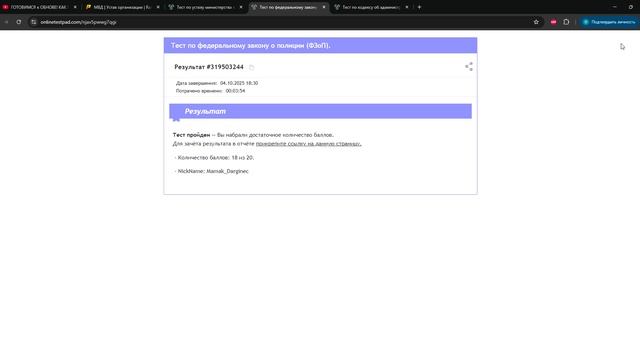Minimize the browser window
The image size is (640, 360).
click(614, 7)
